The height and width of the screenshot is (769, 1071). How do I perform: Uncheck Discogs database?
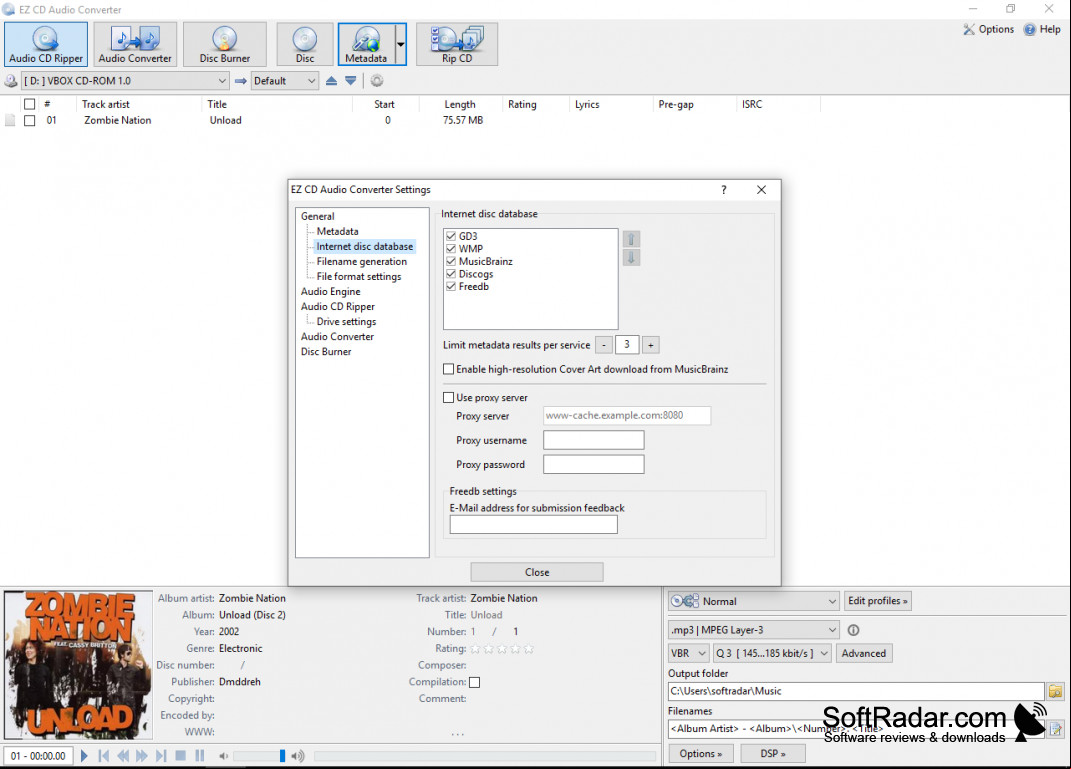(x=451, y=274)
